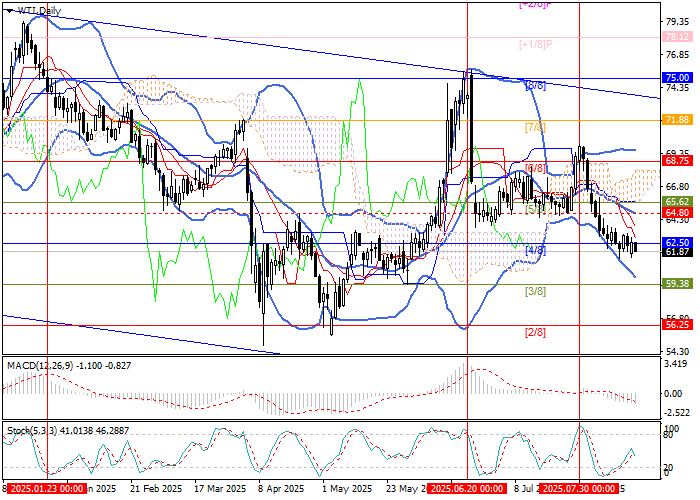Click the [2/8] Murrey level label

535,332
